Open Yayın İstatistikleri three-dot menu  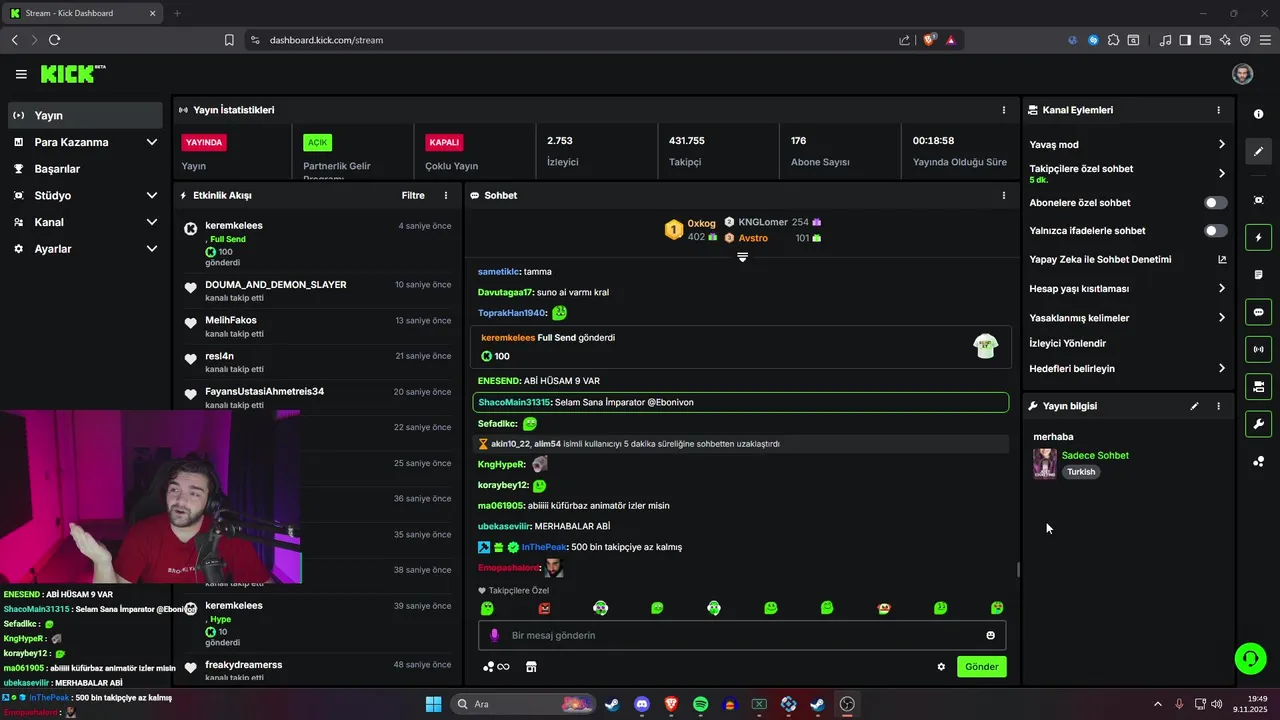[1004, 110]
